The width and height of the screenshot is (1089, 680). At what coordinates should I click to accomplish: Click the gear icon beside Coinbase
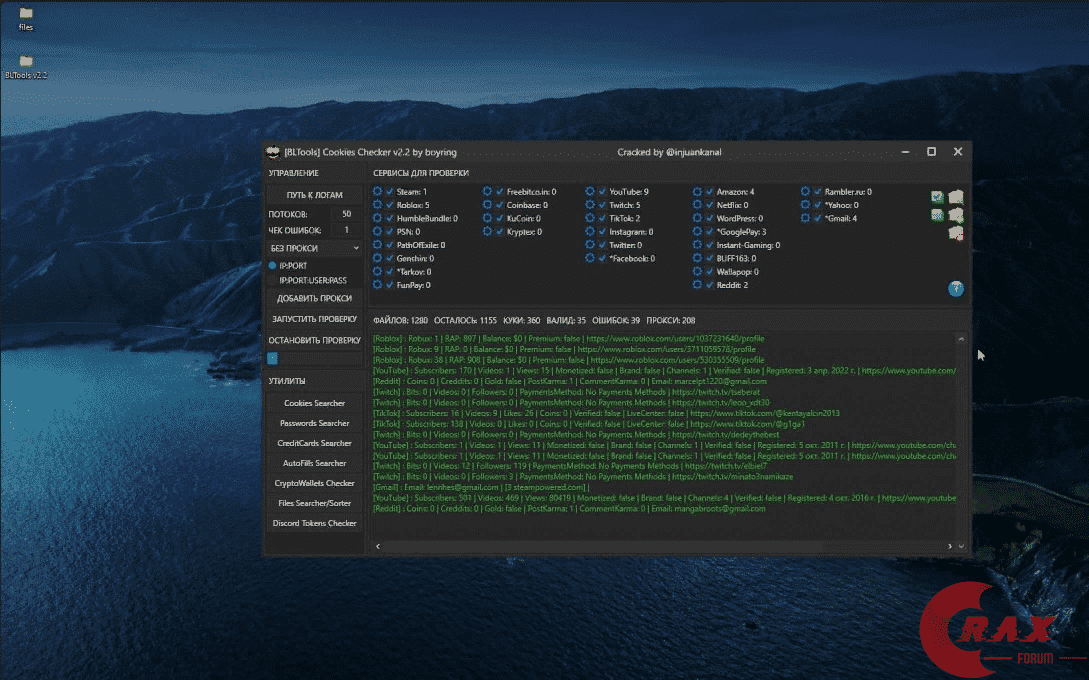click(487, 205)
